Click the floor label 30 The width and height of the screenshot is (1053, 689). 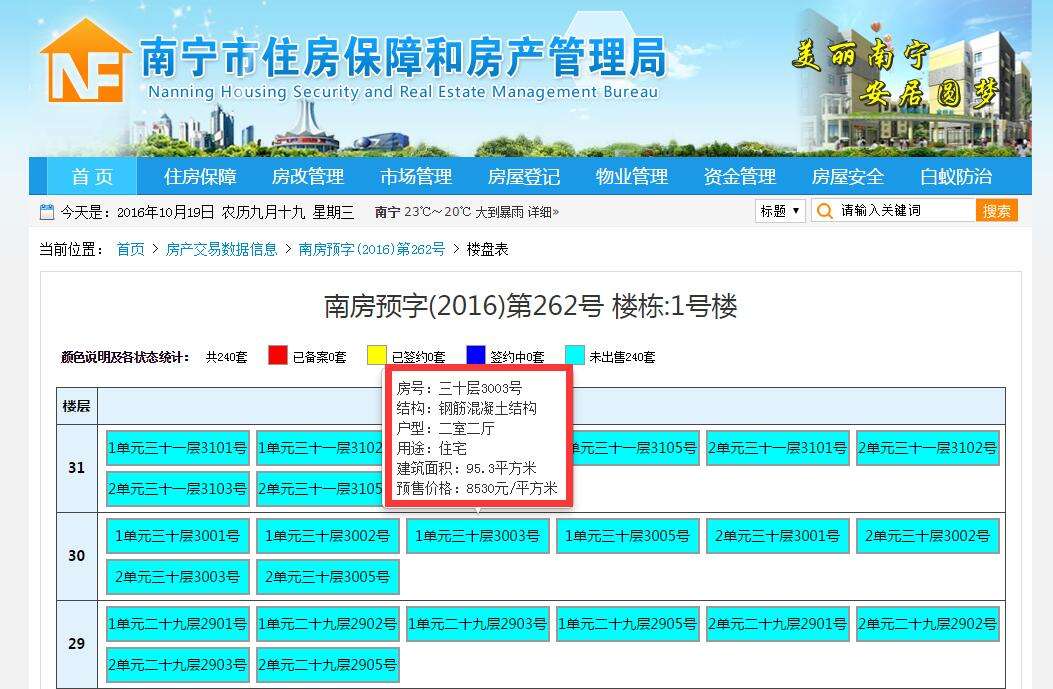(x=77, y=556)
